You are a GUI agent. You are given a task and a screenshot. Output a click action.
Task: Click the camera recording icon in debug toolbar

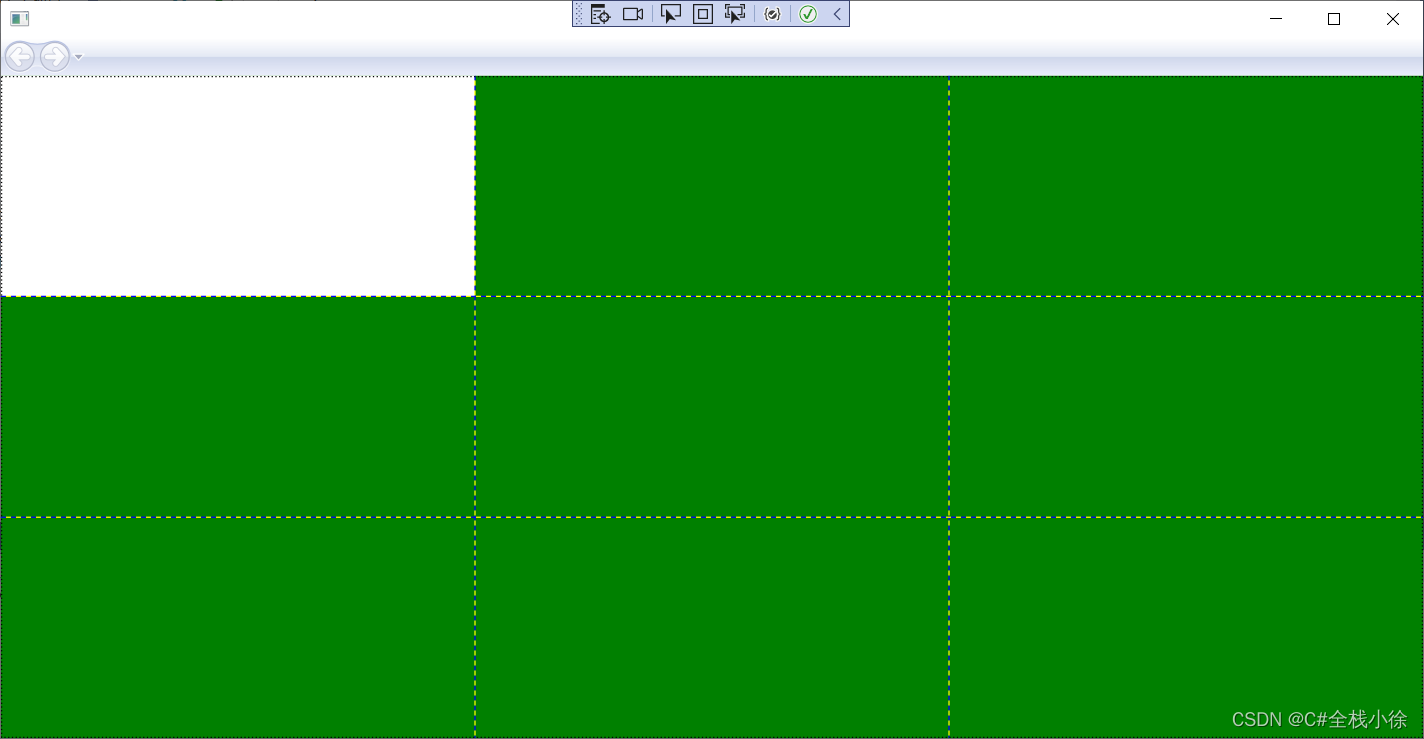point(633,14)
